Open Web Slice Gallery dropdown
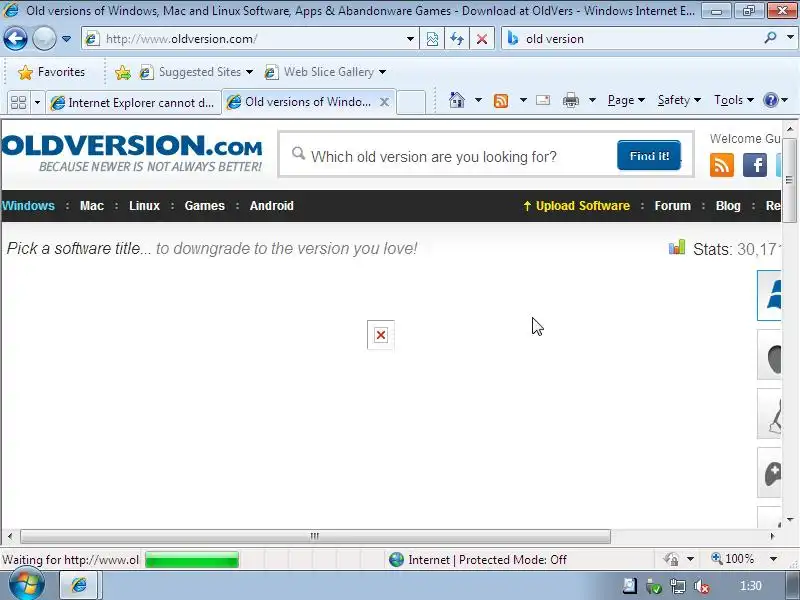This screenshot has width=800, height=600. pyautogui.click(x=325, y=72)
